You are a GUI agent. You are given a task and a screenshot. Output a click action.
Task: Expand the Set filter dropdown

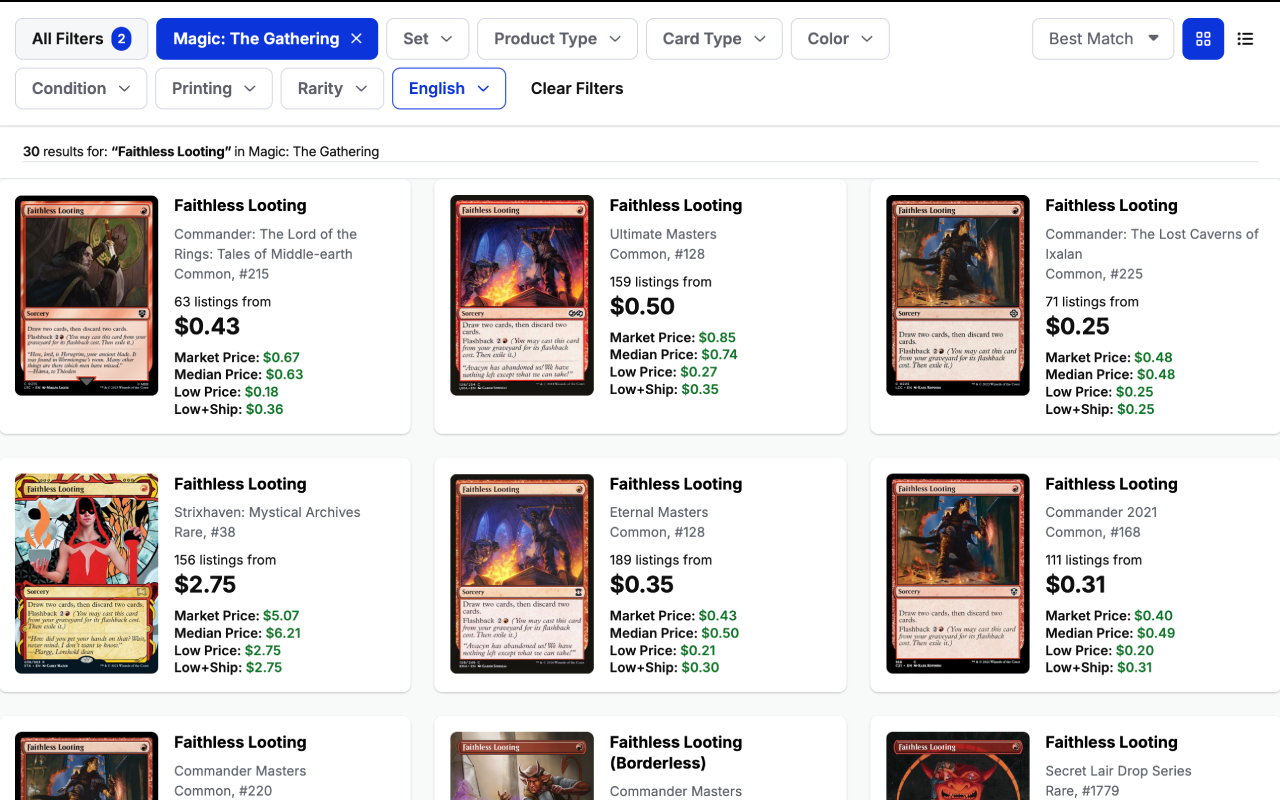coord(428,39)
